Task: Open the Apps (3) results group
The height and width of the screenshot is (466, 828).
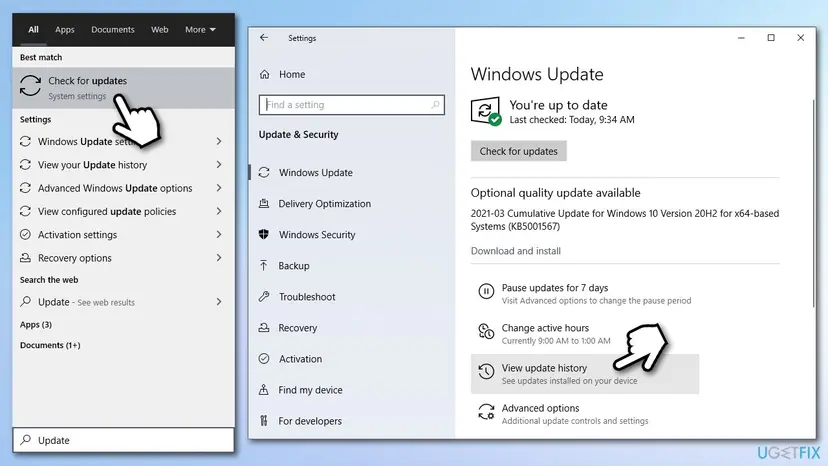Action: pyautogui.click(x=36, y=324)
